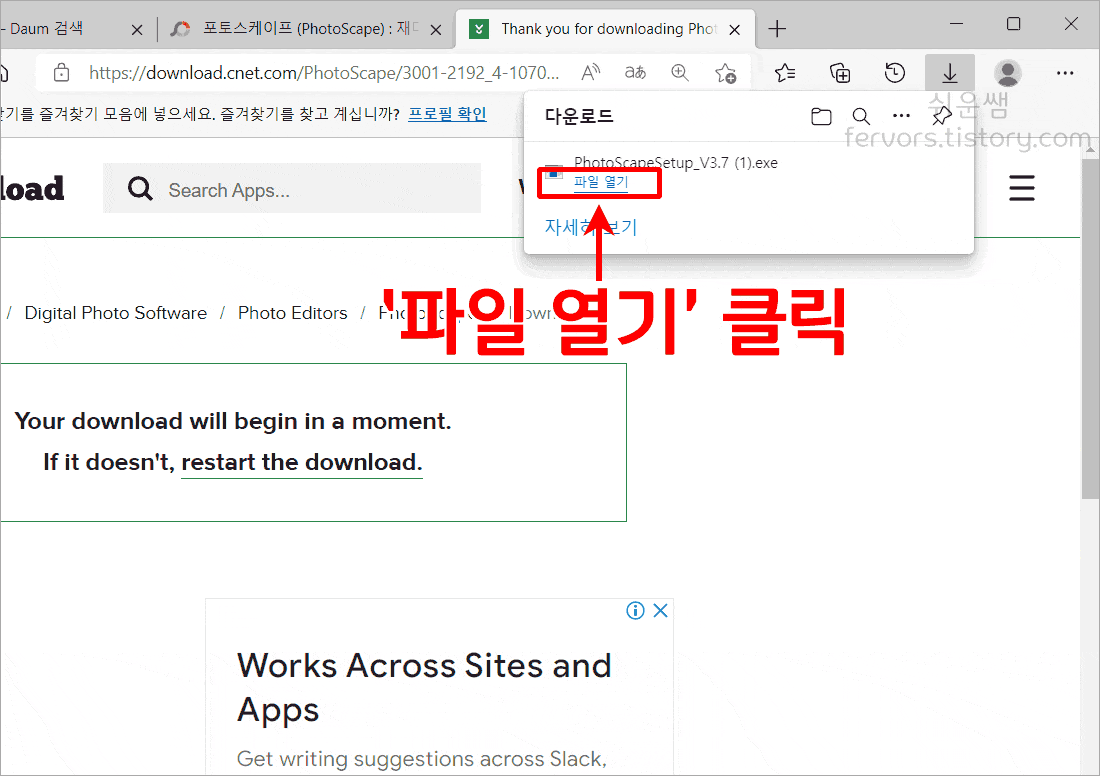Open the hamburger menu on the page
Viewport: 1100px width, 776px height.
[x=1021, y=188]
